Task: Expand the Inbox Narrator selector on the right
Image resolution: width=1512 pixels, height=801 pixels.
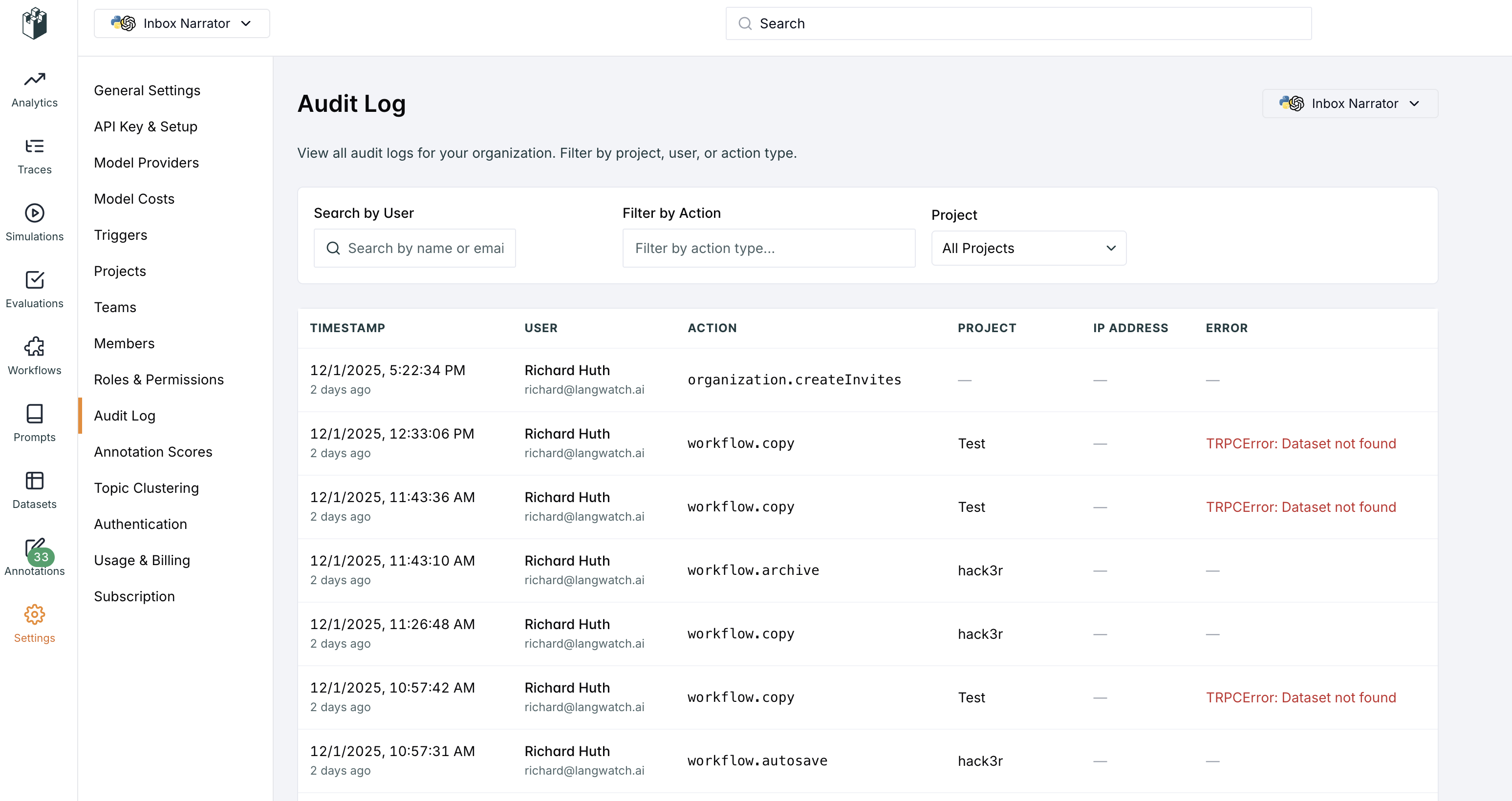Action: [1349, 103]
